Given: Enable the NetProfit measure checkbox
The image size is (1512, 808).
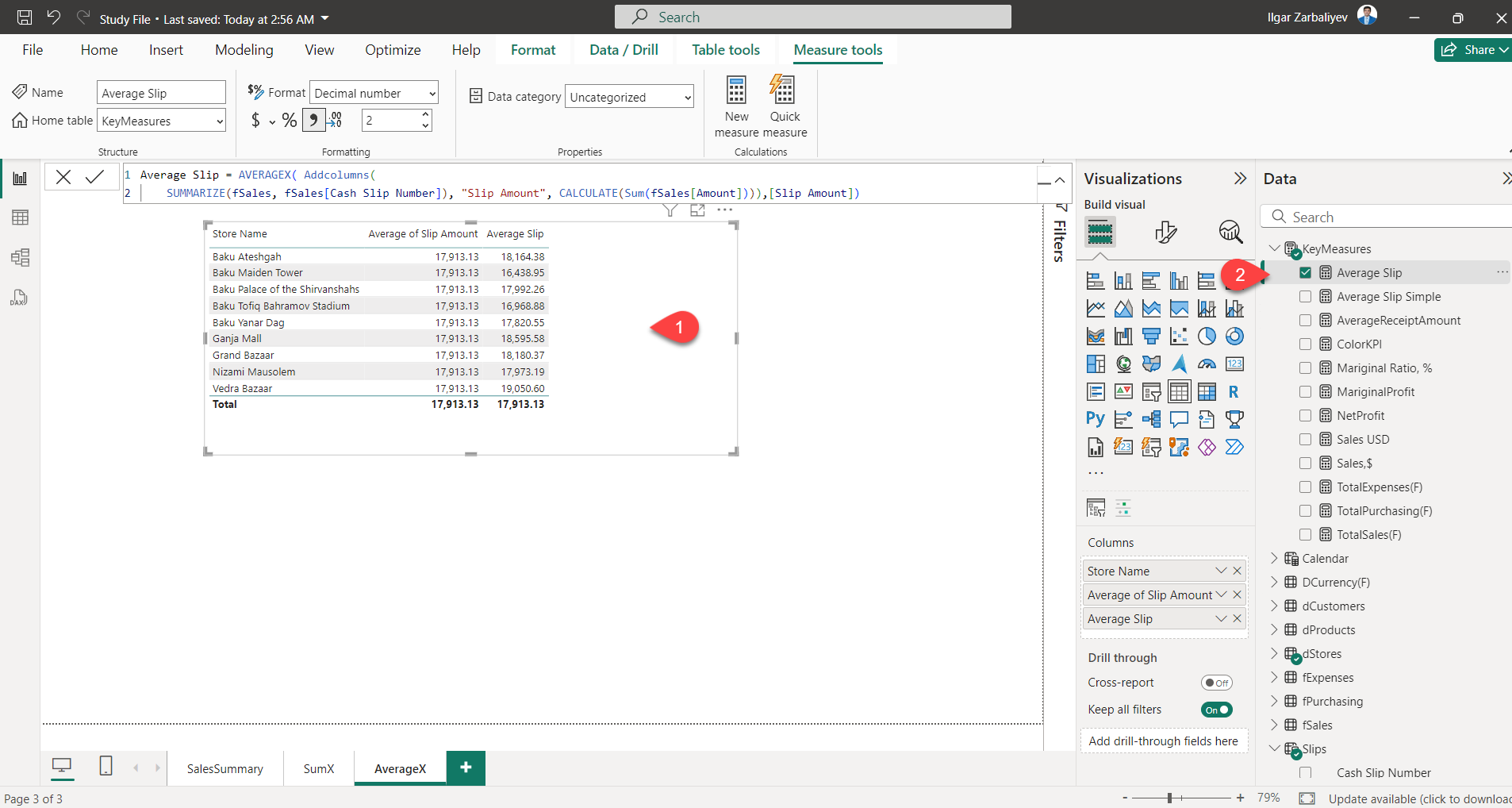Looking at the screenshot, I should click(1306, 415).
